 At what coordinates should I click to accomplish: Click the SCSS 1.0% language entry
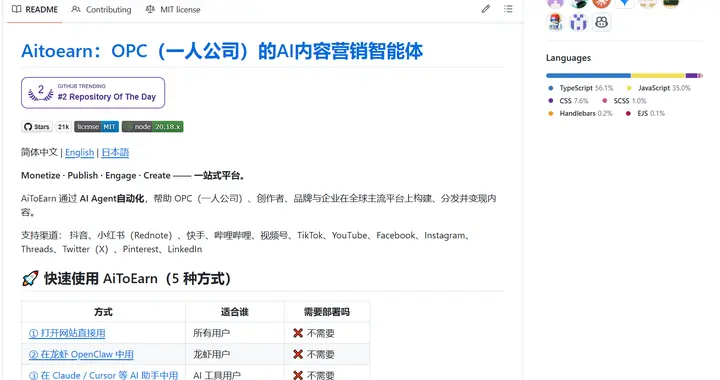pos(624,101)
